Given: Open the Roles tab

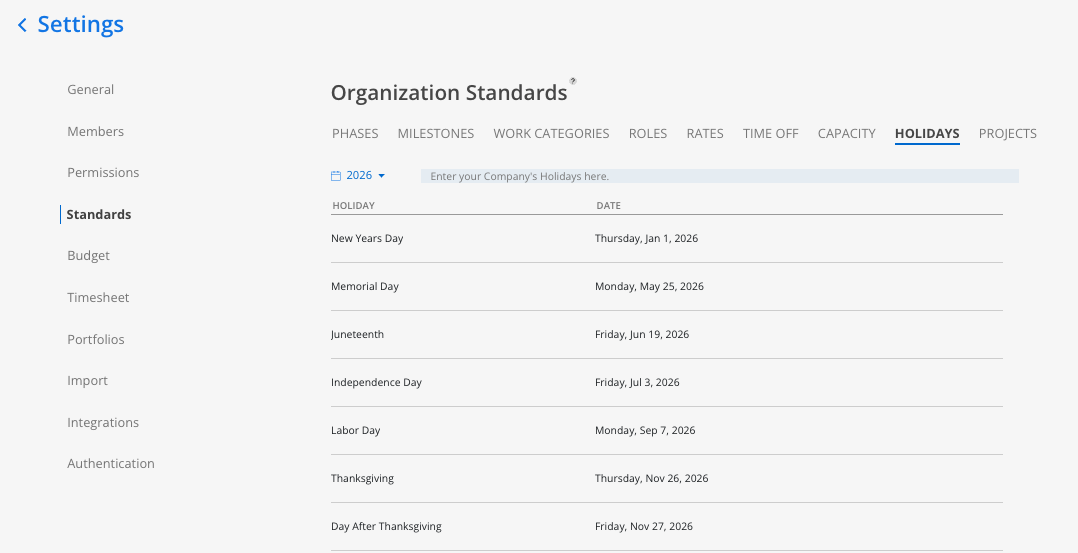Looking at the screenshot, I should coord(648,133).
